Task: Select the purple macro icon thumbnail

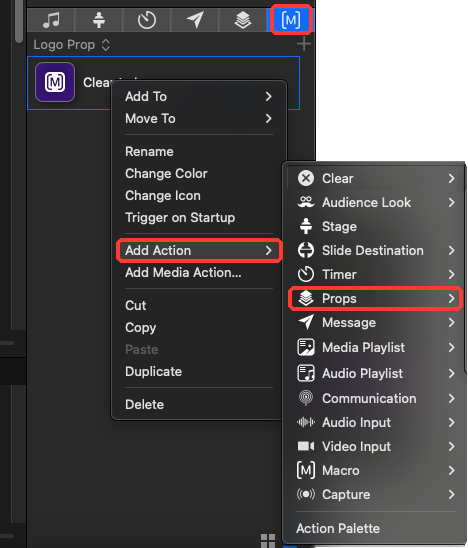Action: point(55,82)
